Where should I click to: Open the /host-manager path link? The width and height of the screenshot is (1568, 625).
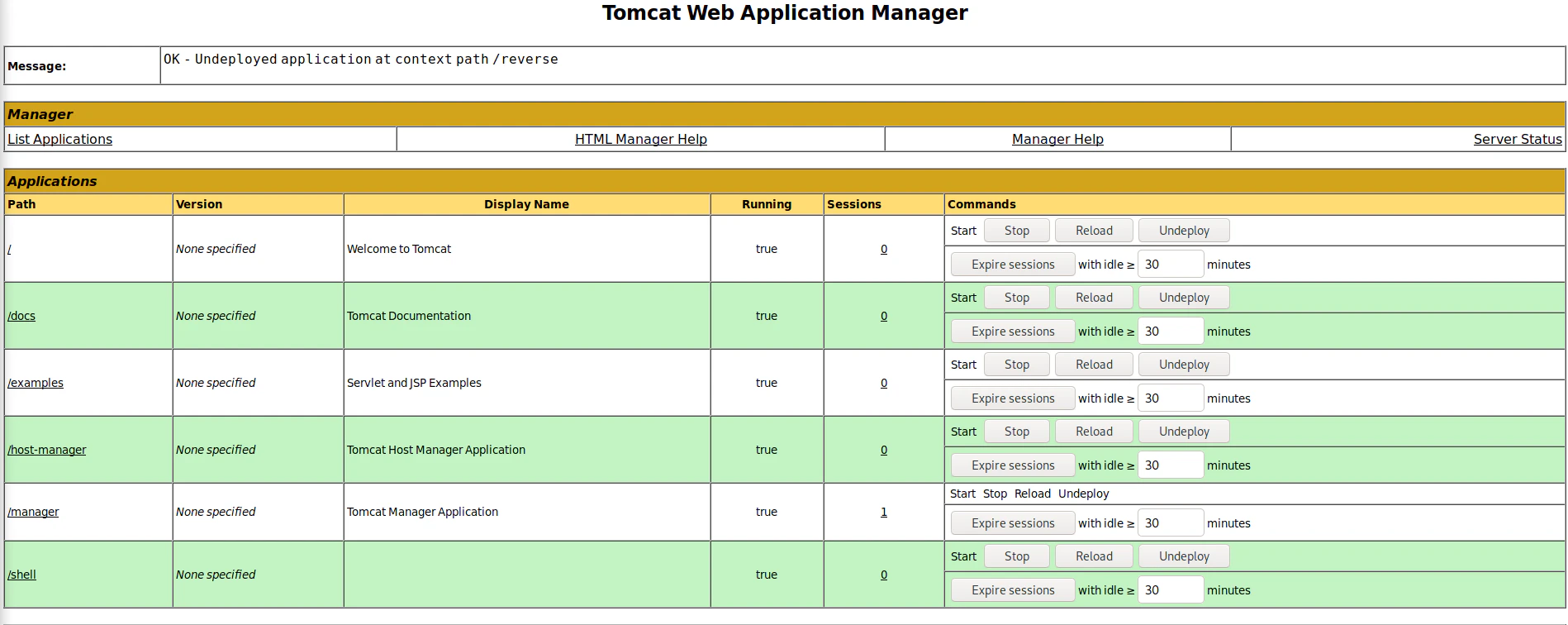(x=47, y=450)
